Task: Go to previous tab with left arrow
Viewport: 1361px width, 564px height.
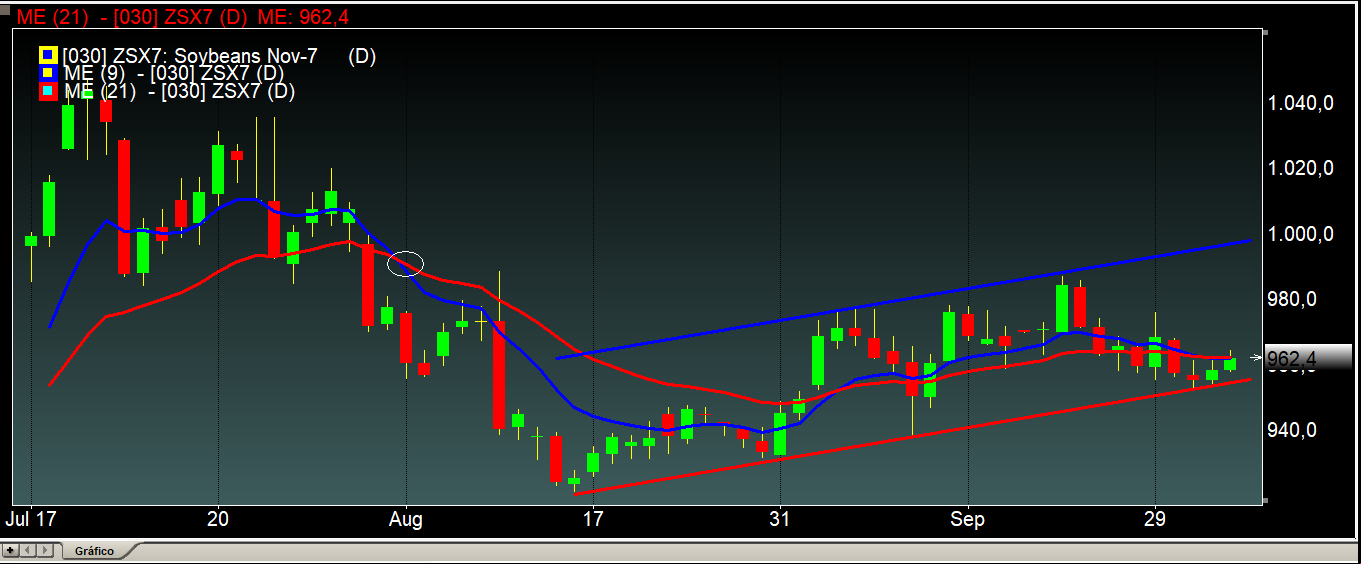Action: point(26,550)
